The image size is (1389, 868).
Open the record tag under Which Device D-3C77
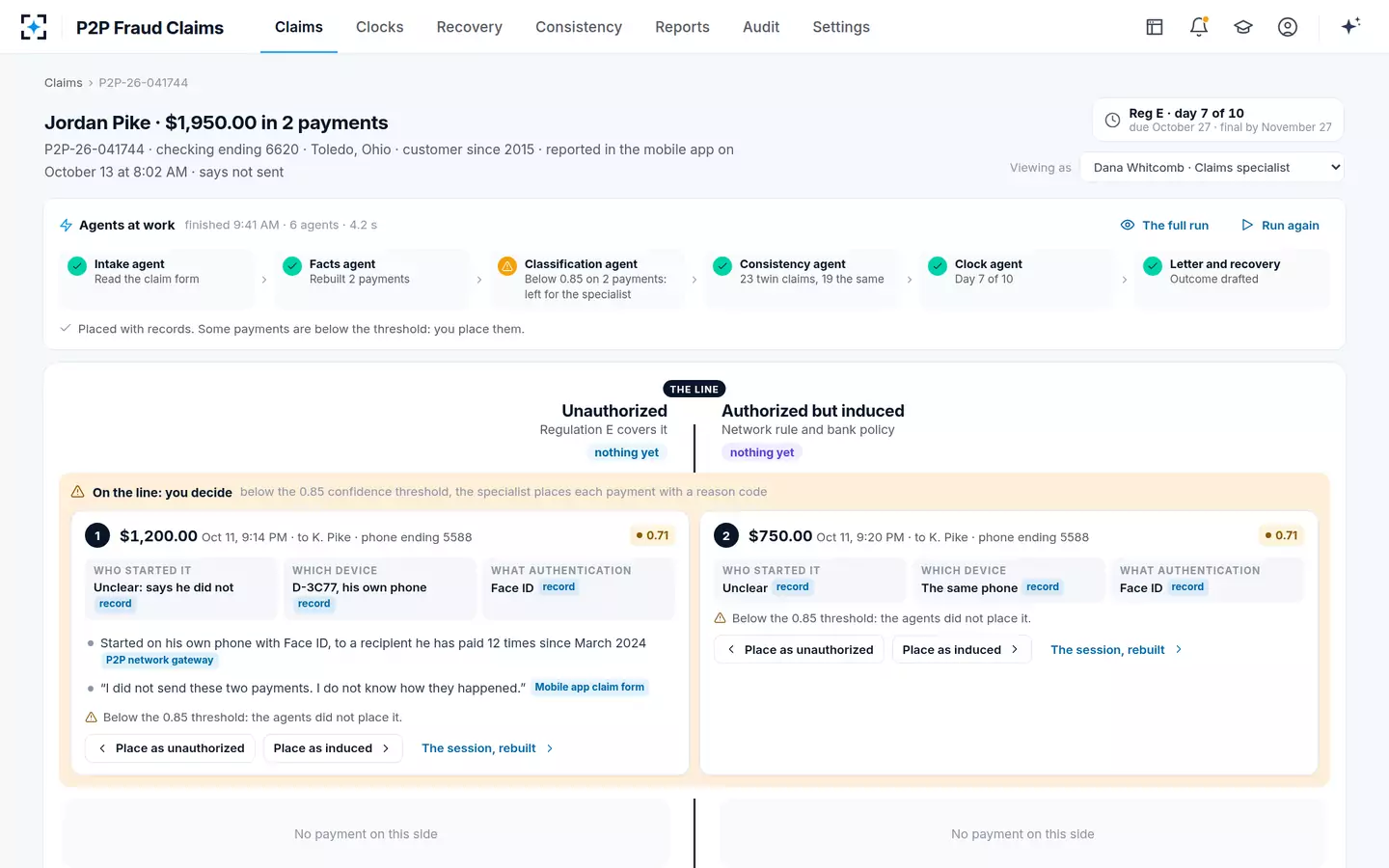(313, 604)
